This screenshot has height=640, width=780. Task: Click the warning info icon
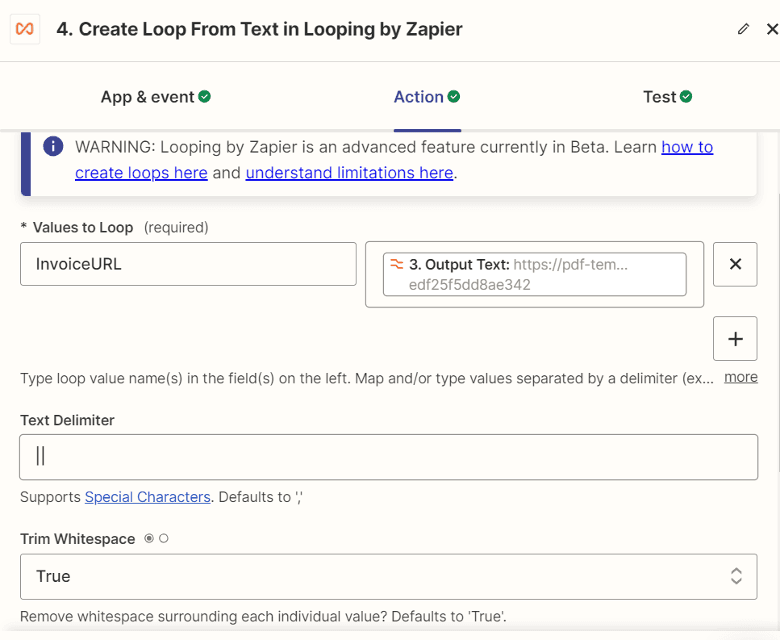[53, 146]
